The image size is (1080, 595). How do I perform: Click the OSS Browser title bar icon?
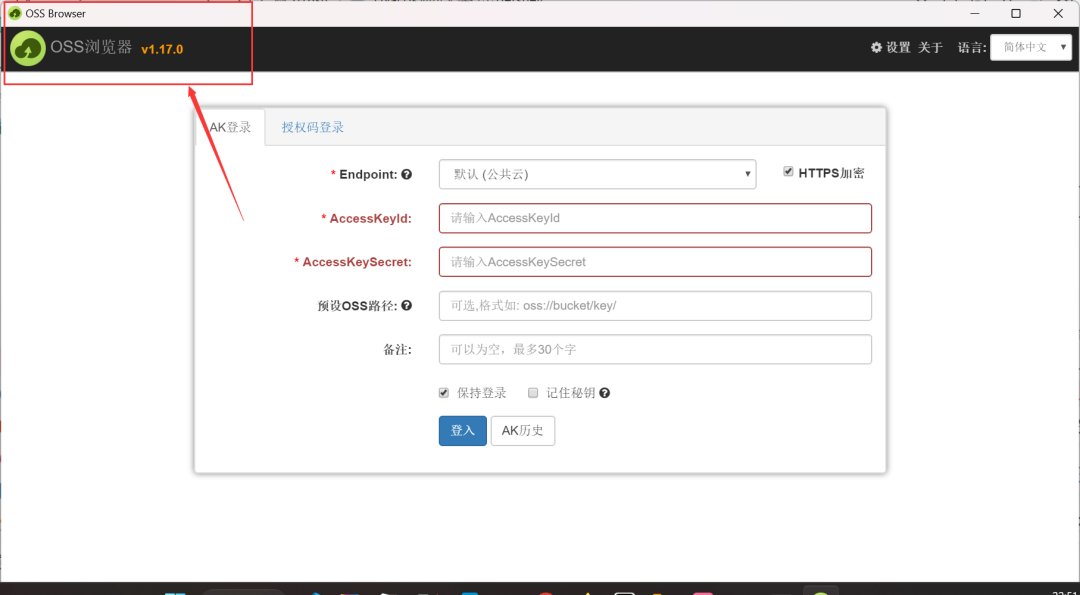(x=14, y=13)
